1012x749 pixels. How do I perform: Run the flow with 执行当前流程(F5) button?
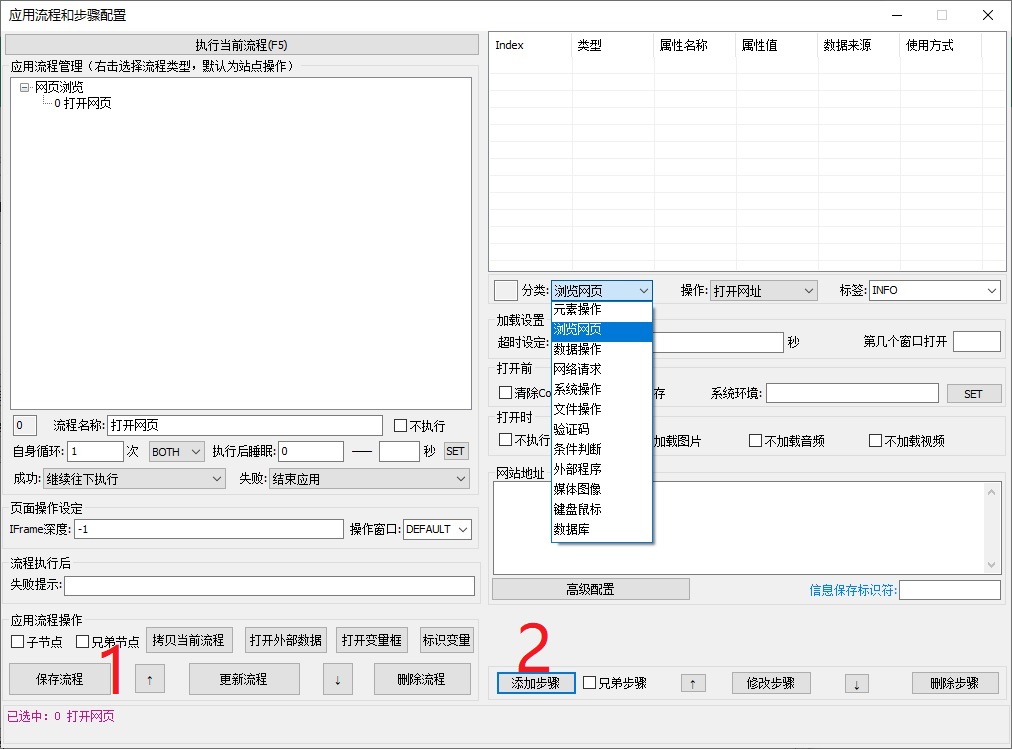[240, 44]
